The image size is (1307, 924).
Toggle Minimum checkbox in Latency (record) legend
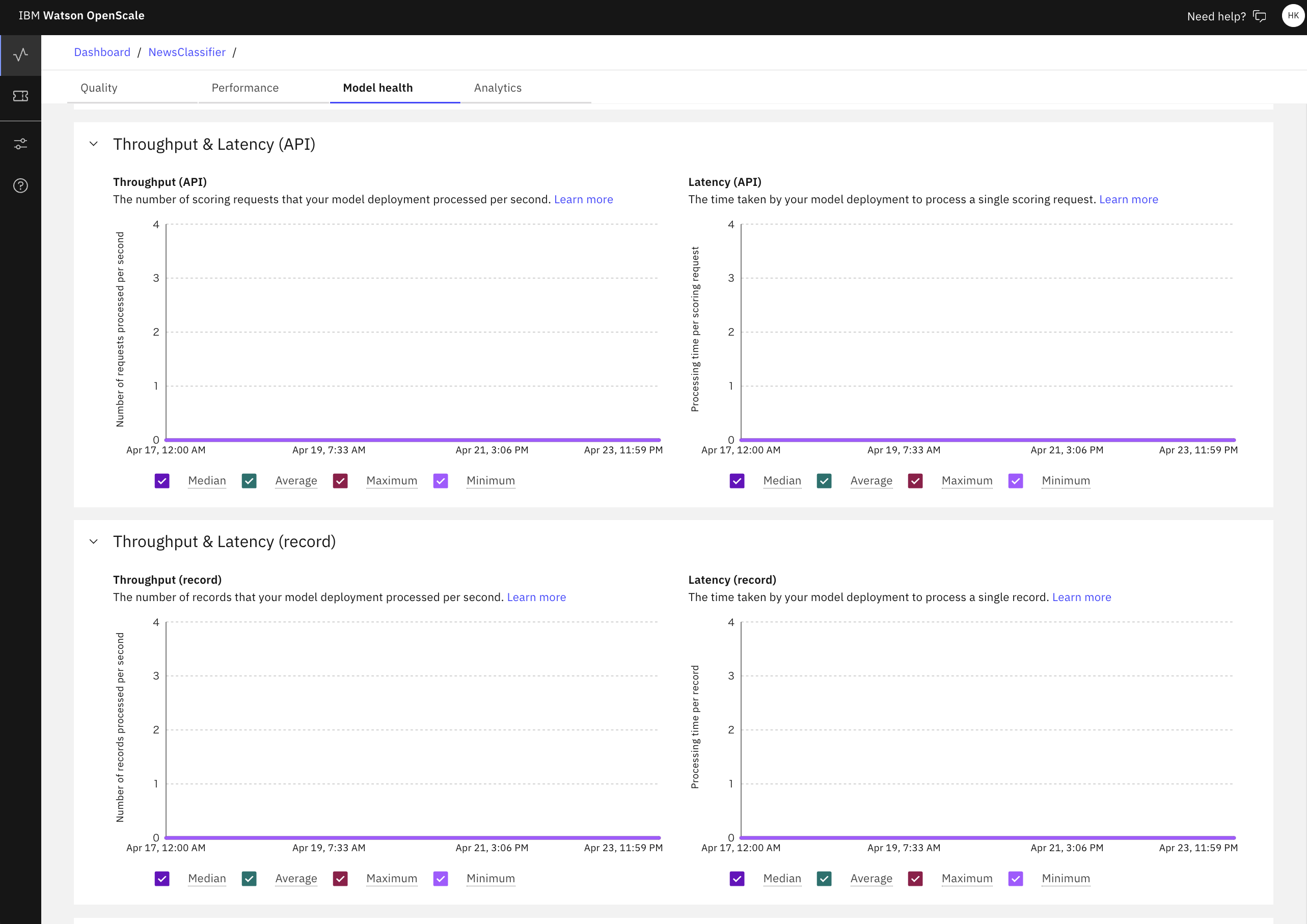pos(1016,879)
